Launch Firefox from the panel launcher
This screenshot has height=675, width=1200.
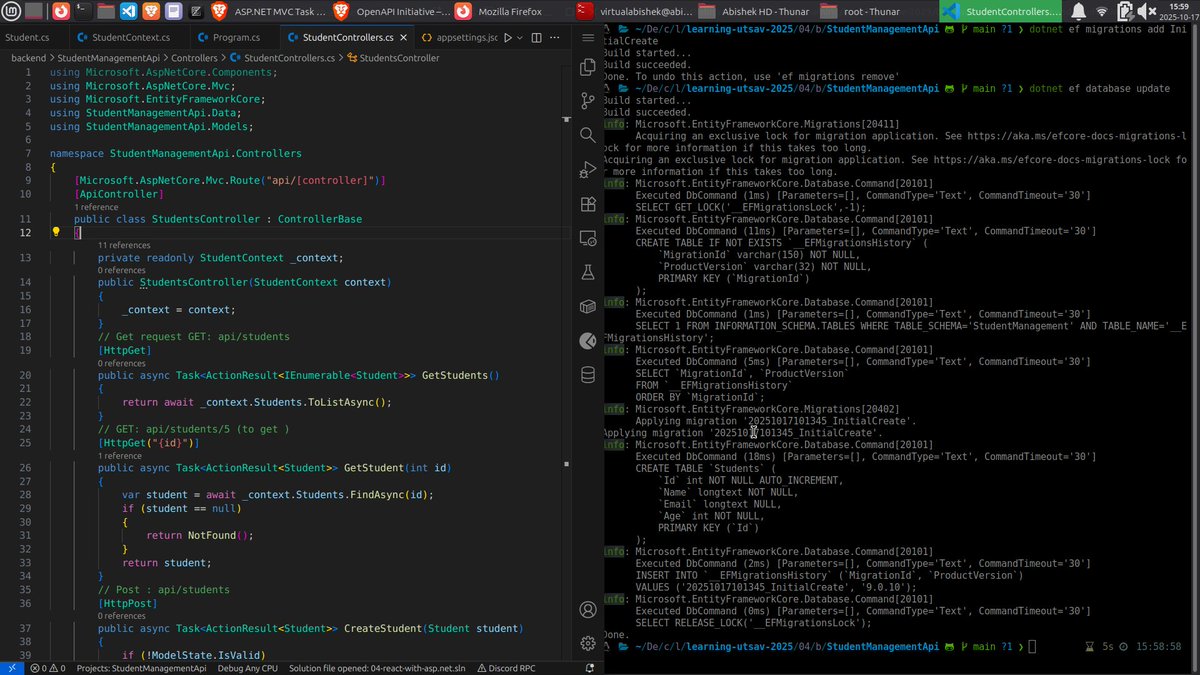[61, 12]
